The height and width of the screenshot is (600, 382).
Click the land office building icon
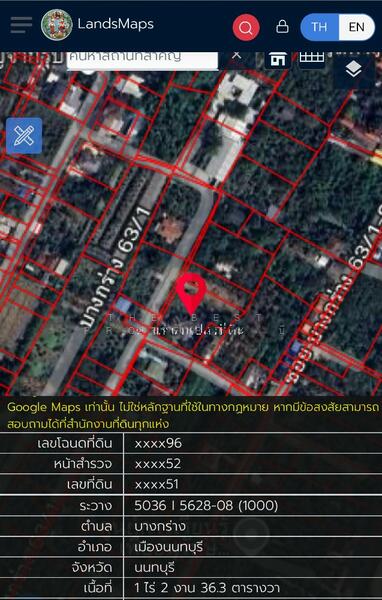[x=278, y=60]
